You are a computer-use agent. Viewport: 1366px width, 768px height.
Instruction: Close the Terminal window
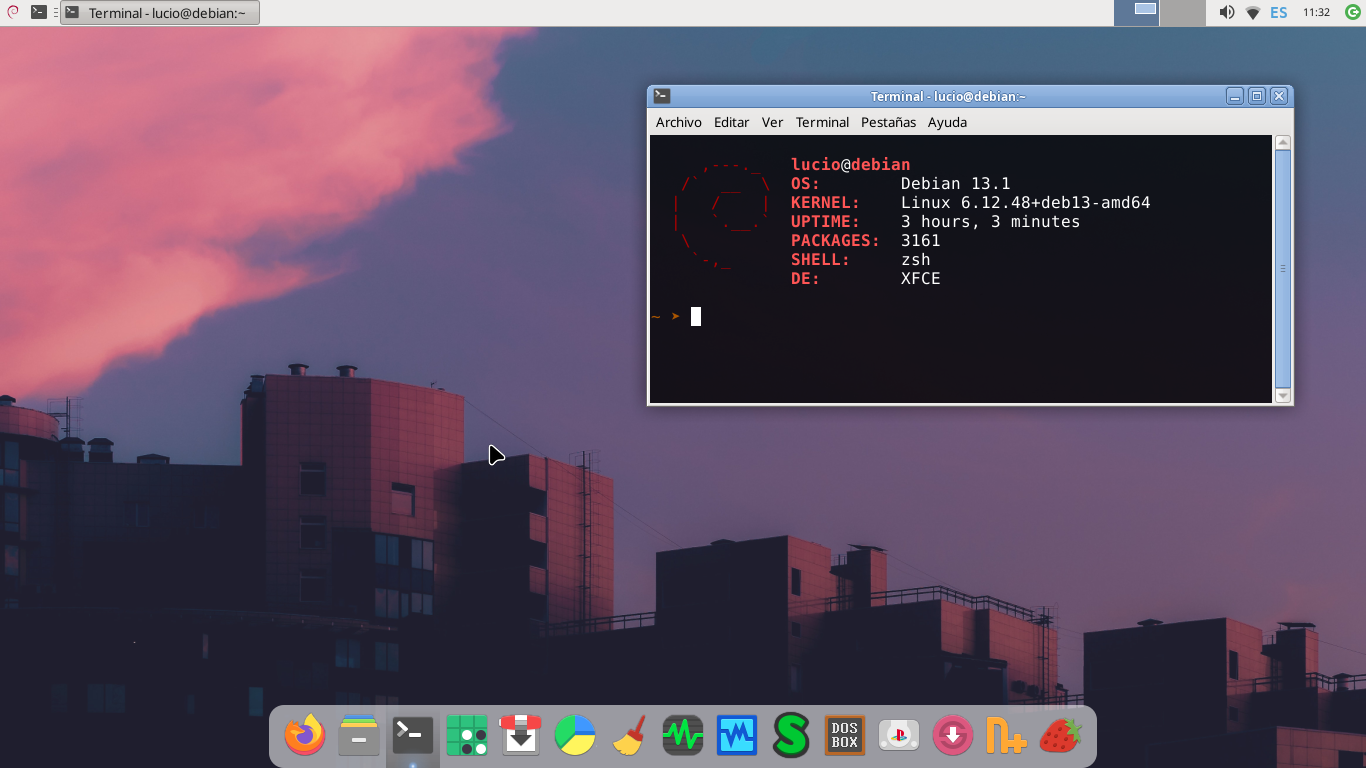point(1279,96)
